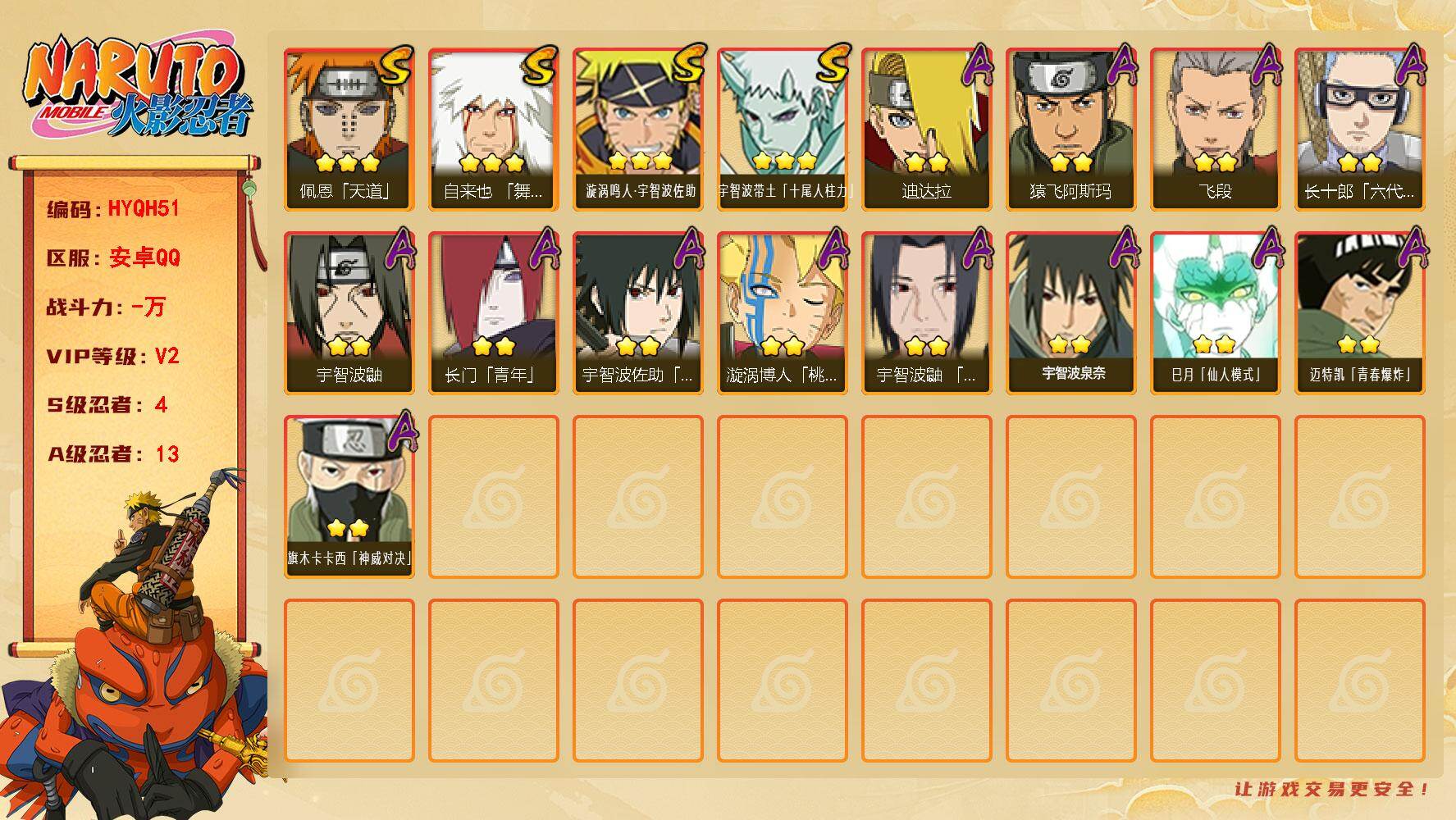Click the A rank badge on 迪达拉 card
Image resolution: width=1456 pixels, height=820 pixels.
(974, 66)
